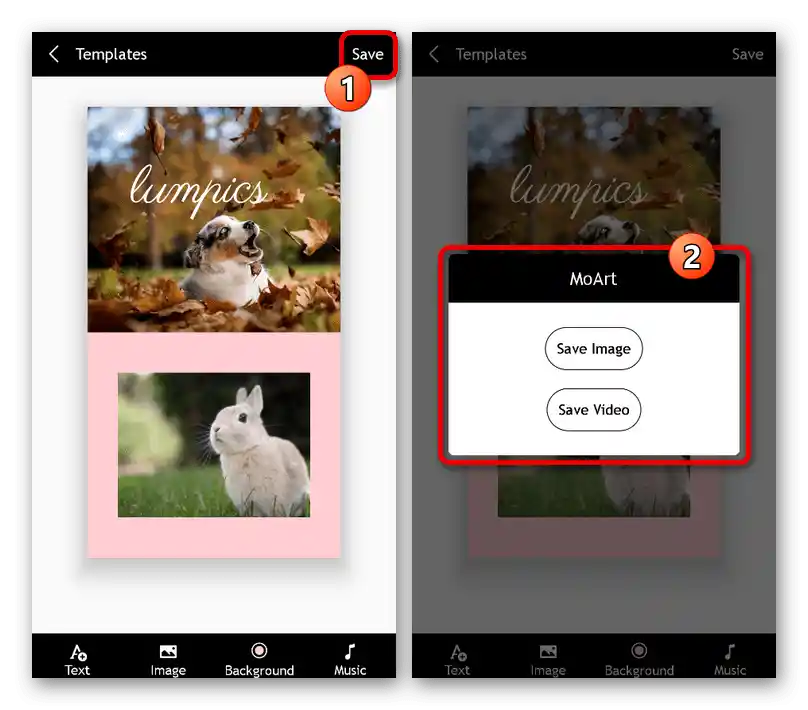Tap the dimmed back arrow in the right screen

coord(434,54)
